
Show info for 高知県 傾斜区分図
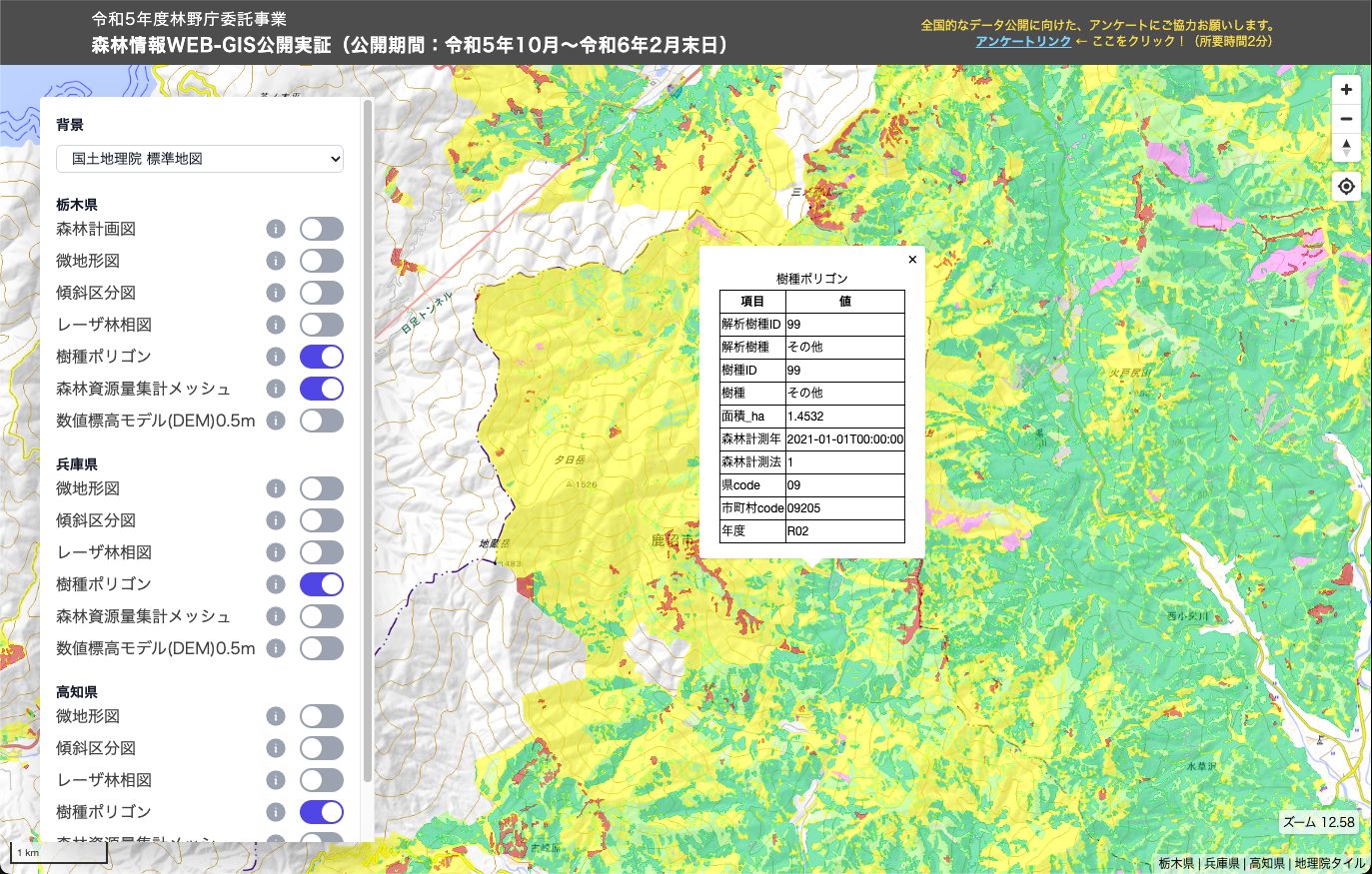pyautogui.click(x=276, y=748)
